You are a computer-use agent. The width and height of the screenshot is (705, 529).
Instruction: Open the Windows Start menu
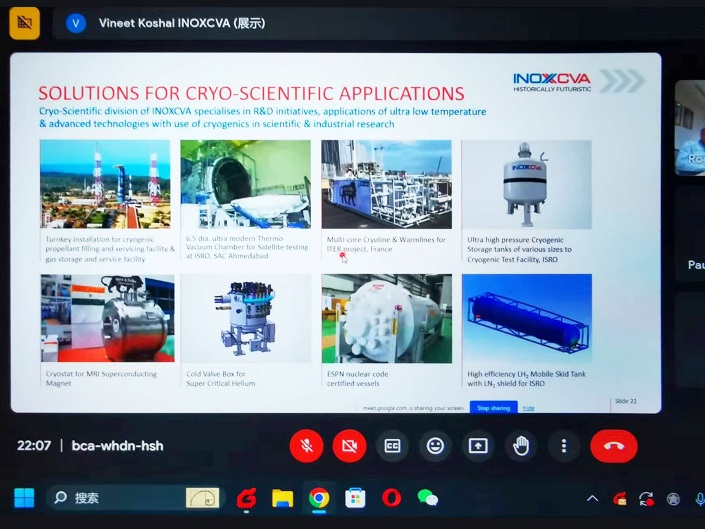[x=24, y=498]
